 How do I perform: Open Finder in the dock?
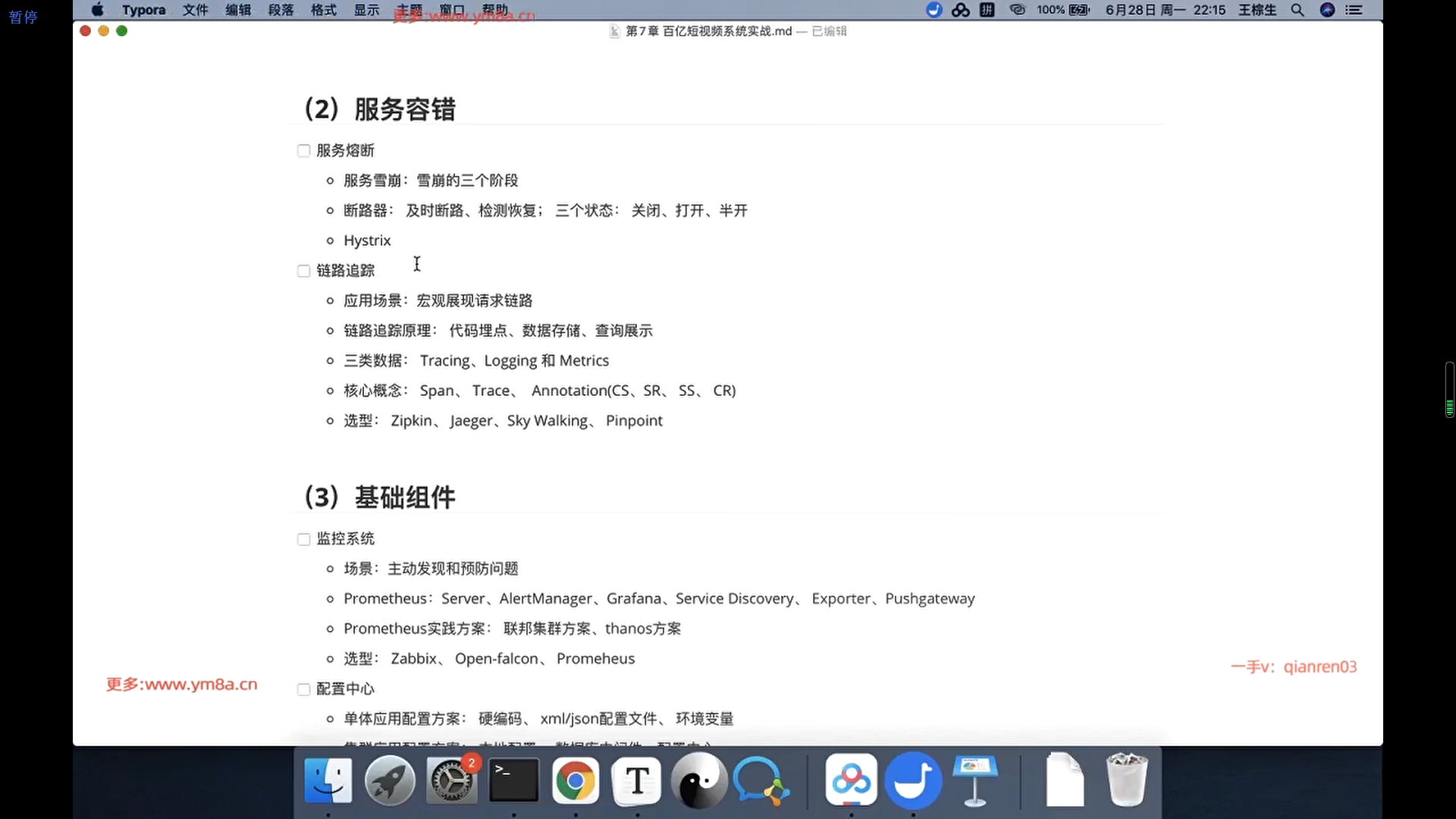tap(328, 781)
